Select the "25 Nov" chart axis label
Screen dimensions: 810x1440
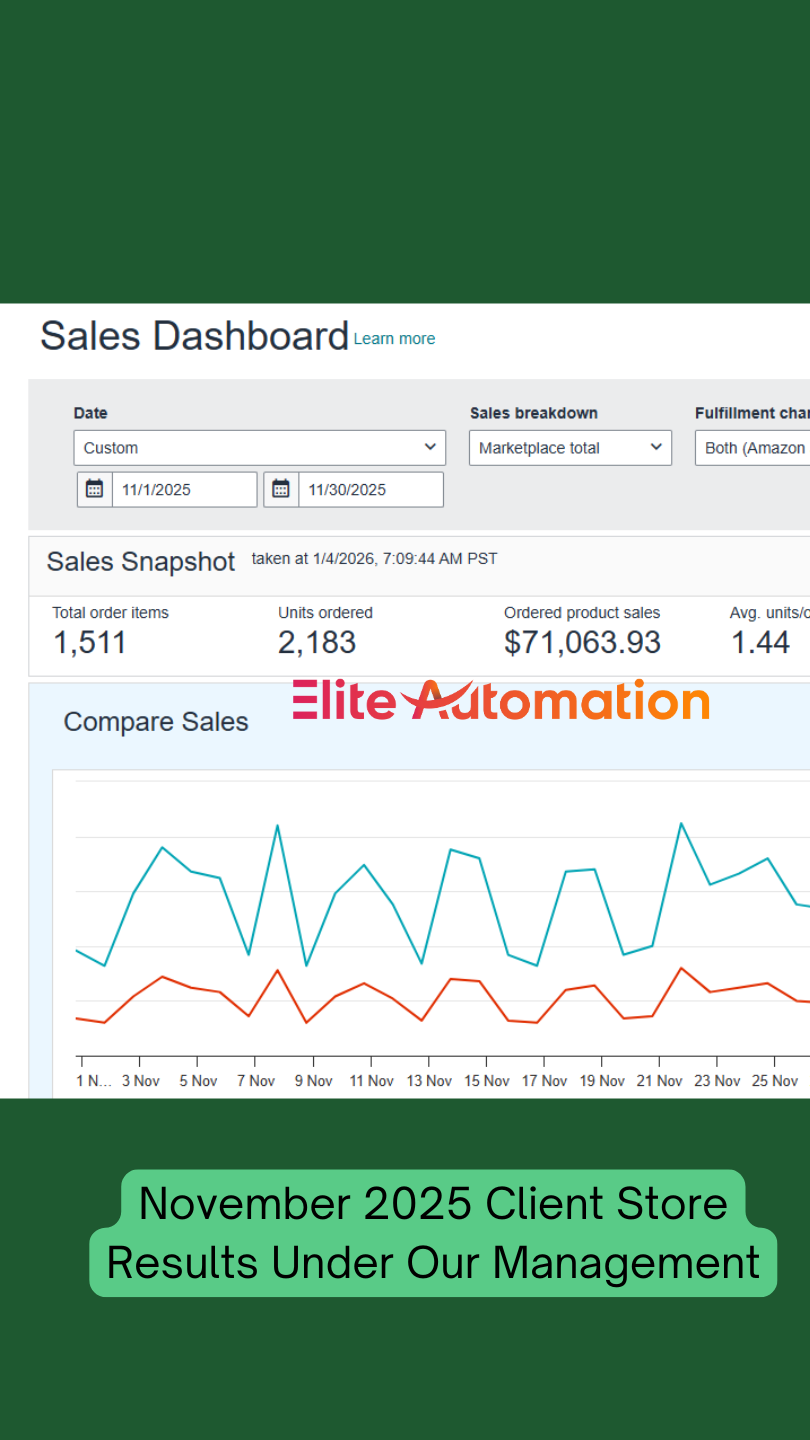click(x=775, y=1081)
